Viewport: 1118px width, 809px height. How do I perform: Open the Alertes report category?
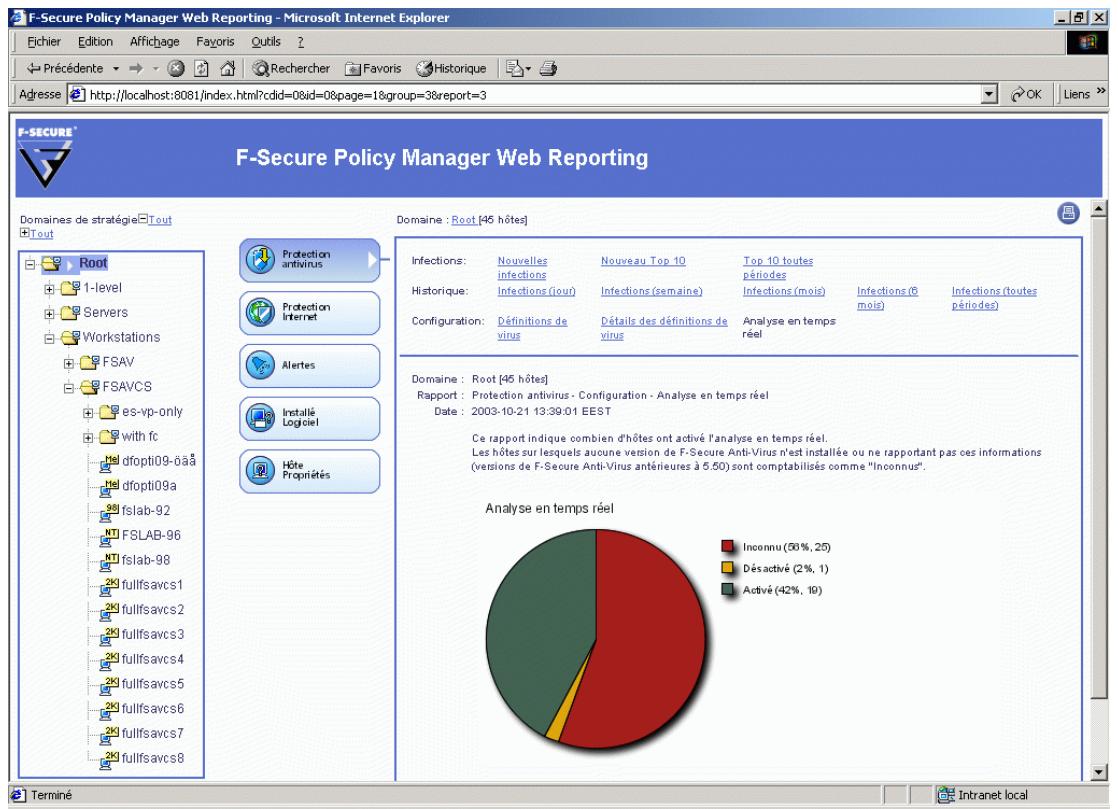point(309,366)
